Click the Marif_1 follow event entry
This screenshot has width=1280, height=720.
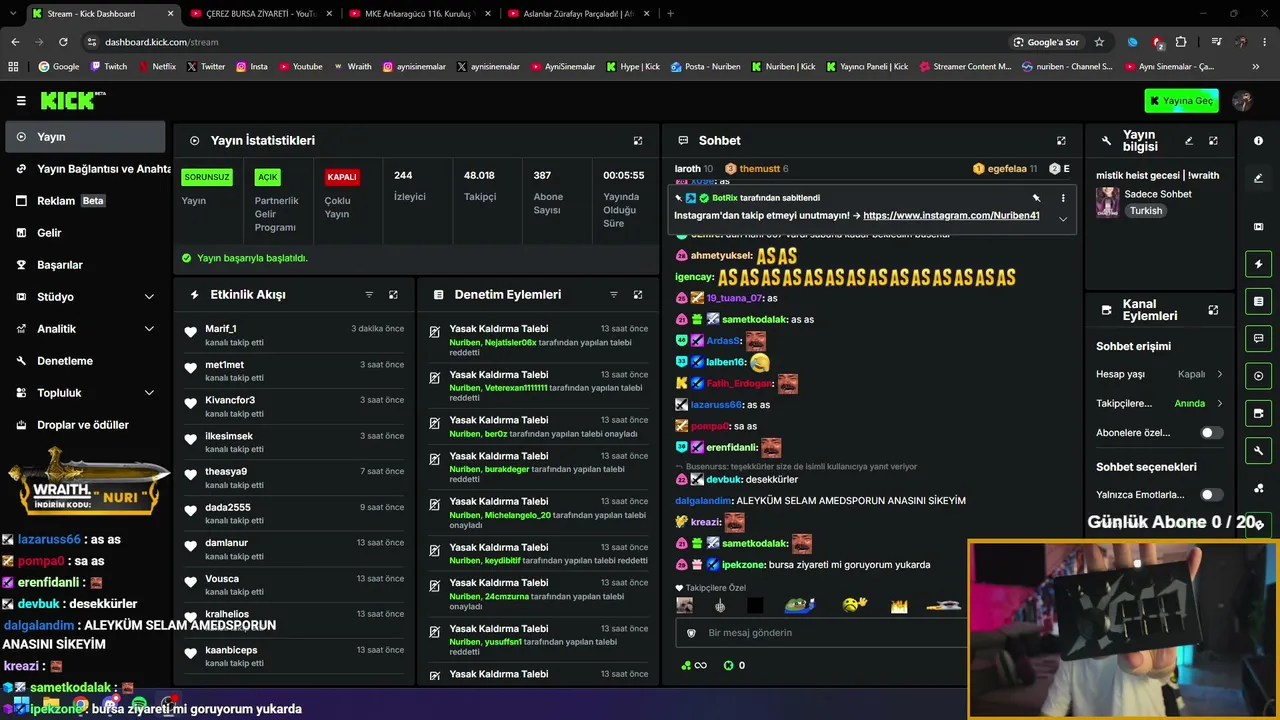tap(295, 335)
